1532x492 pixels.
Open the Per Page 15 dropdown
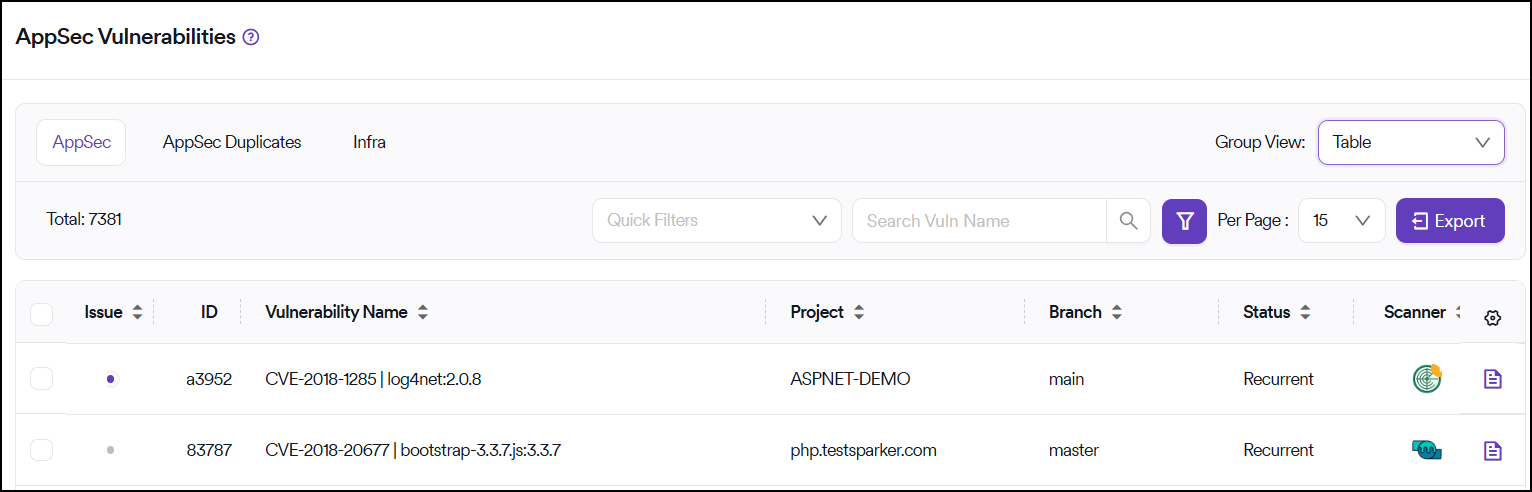1340,220
